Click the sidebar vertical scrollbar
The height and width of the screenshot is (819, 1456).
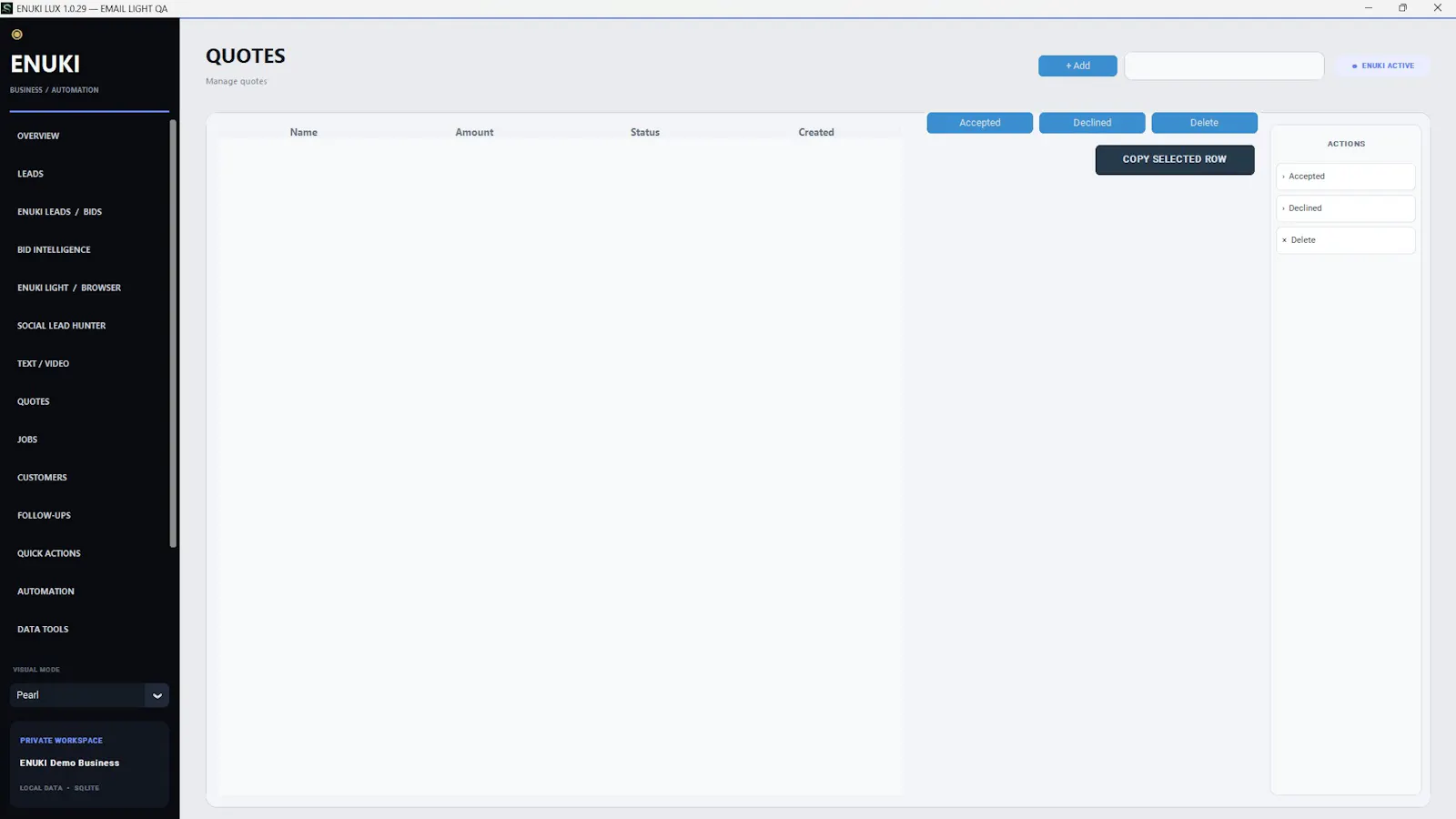[x=173, y=334]
